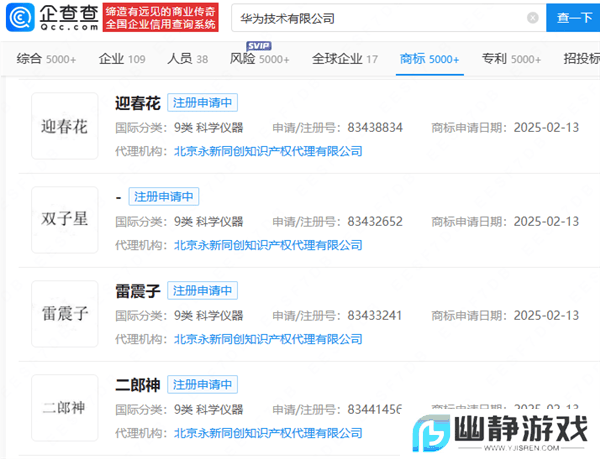This screenshot has width=600, height=459.
Task: Open the 综合 5000+ tab
Action: 46,59
